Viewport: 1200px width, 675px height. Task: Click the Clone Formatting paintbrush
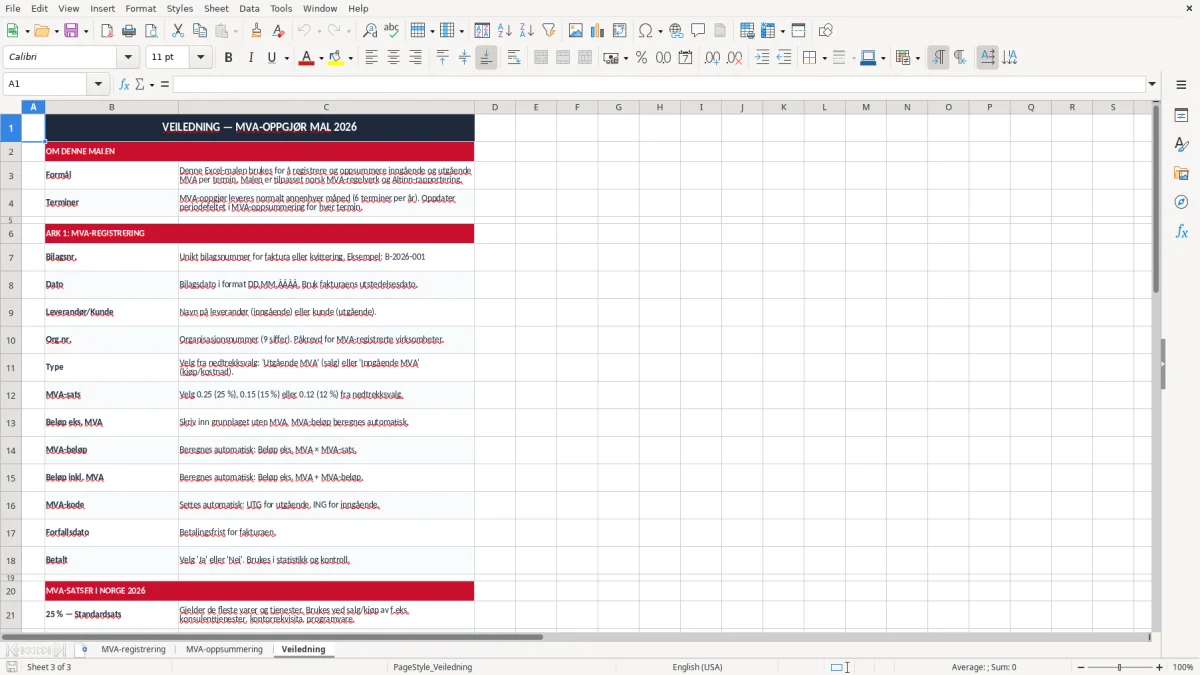(x=257, y=31)
